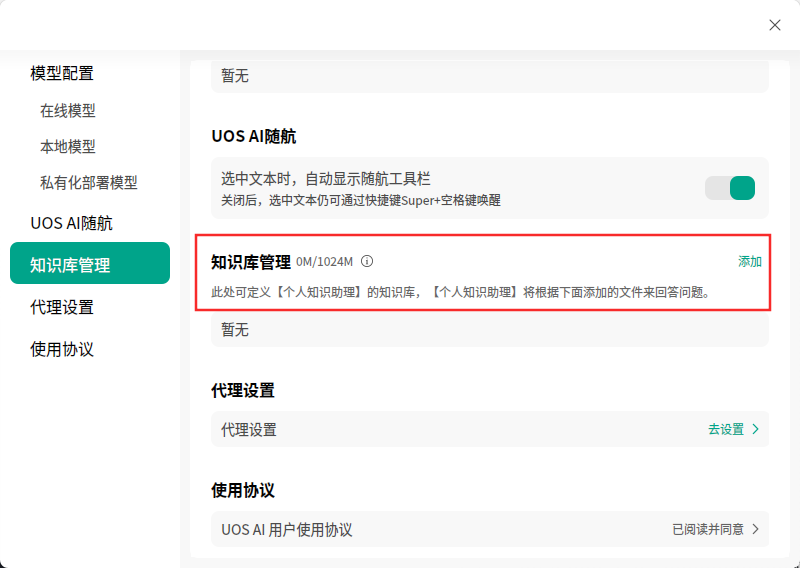Click 已阅读并同意 agreement status

coord(708,529)
